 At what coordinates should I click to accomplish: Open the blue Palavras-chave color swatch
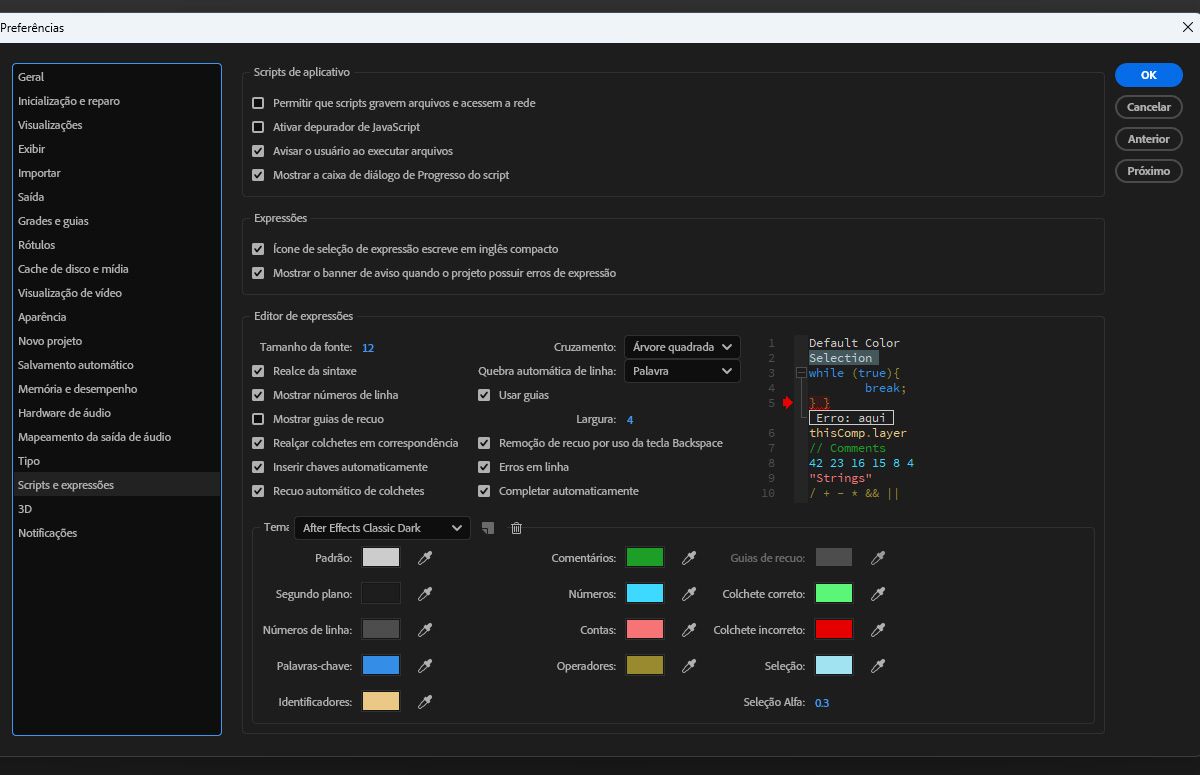(x=381, y=666)
